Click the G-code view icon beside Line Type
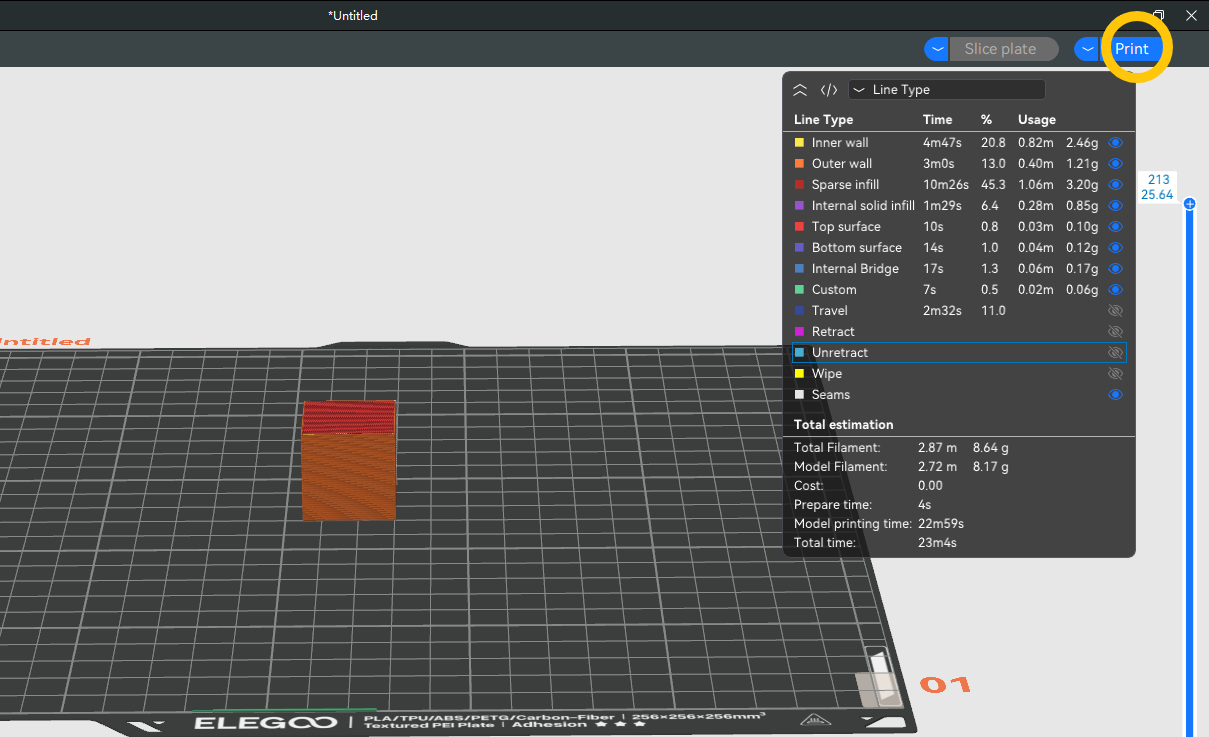1209x737 pixels. [x=829, y=90]
